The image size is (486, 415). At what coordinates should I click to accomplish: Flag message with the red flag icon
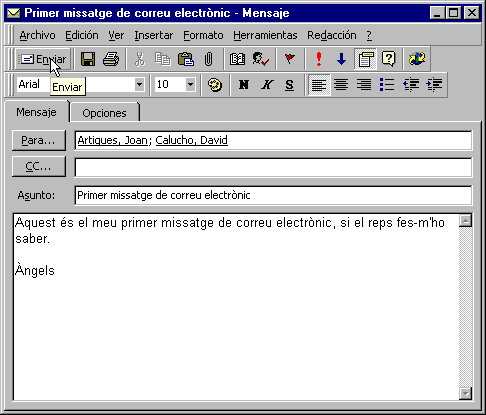[x=289, y=59]
